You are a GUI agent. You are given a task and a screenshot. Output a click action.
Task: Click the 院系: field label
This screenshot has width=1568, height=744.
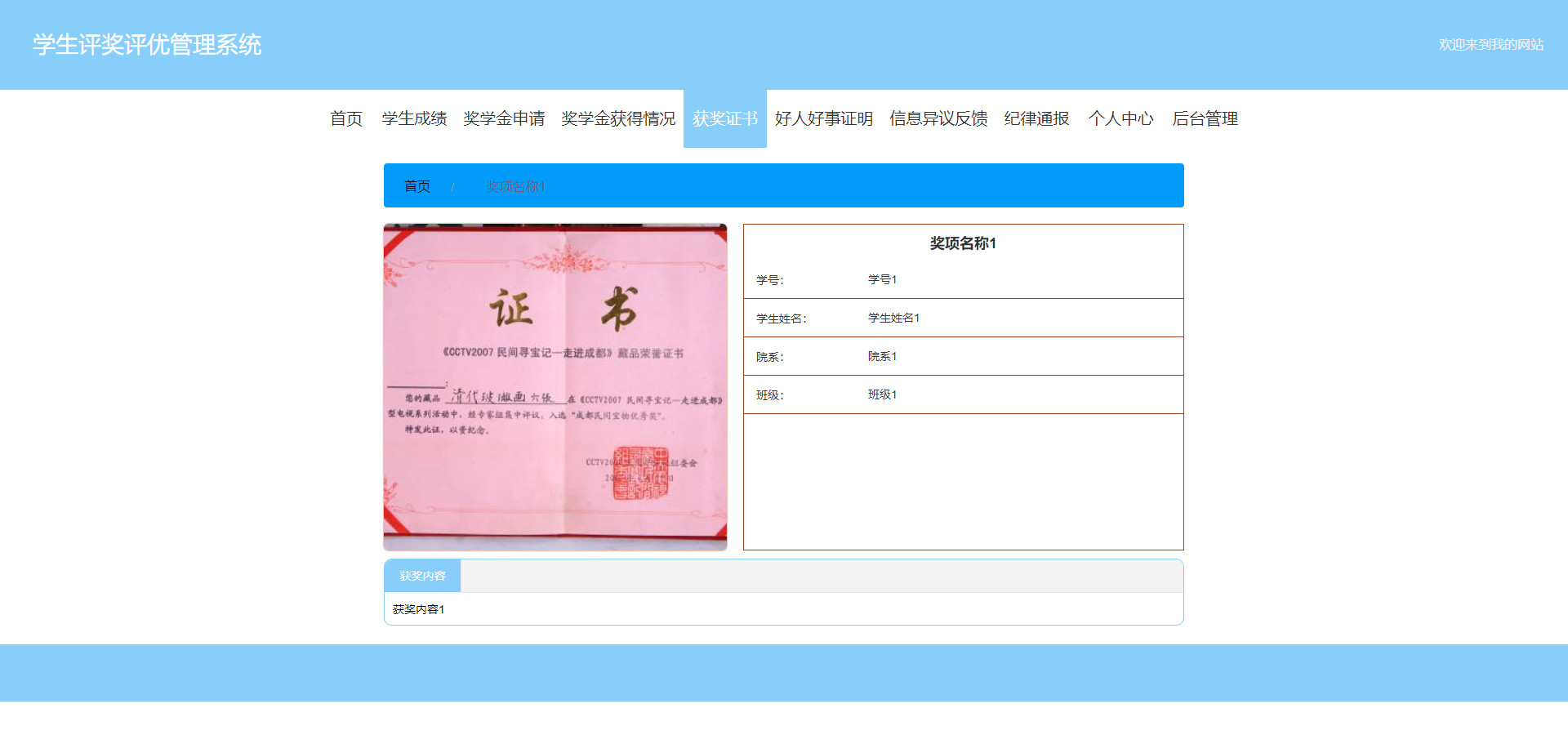pyautogui.click(x=770, y=357)
